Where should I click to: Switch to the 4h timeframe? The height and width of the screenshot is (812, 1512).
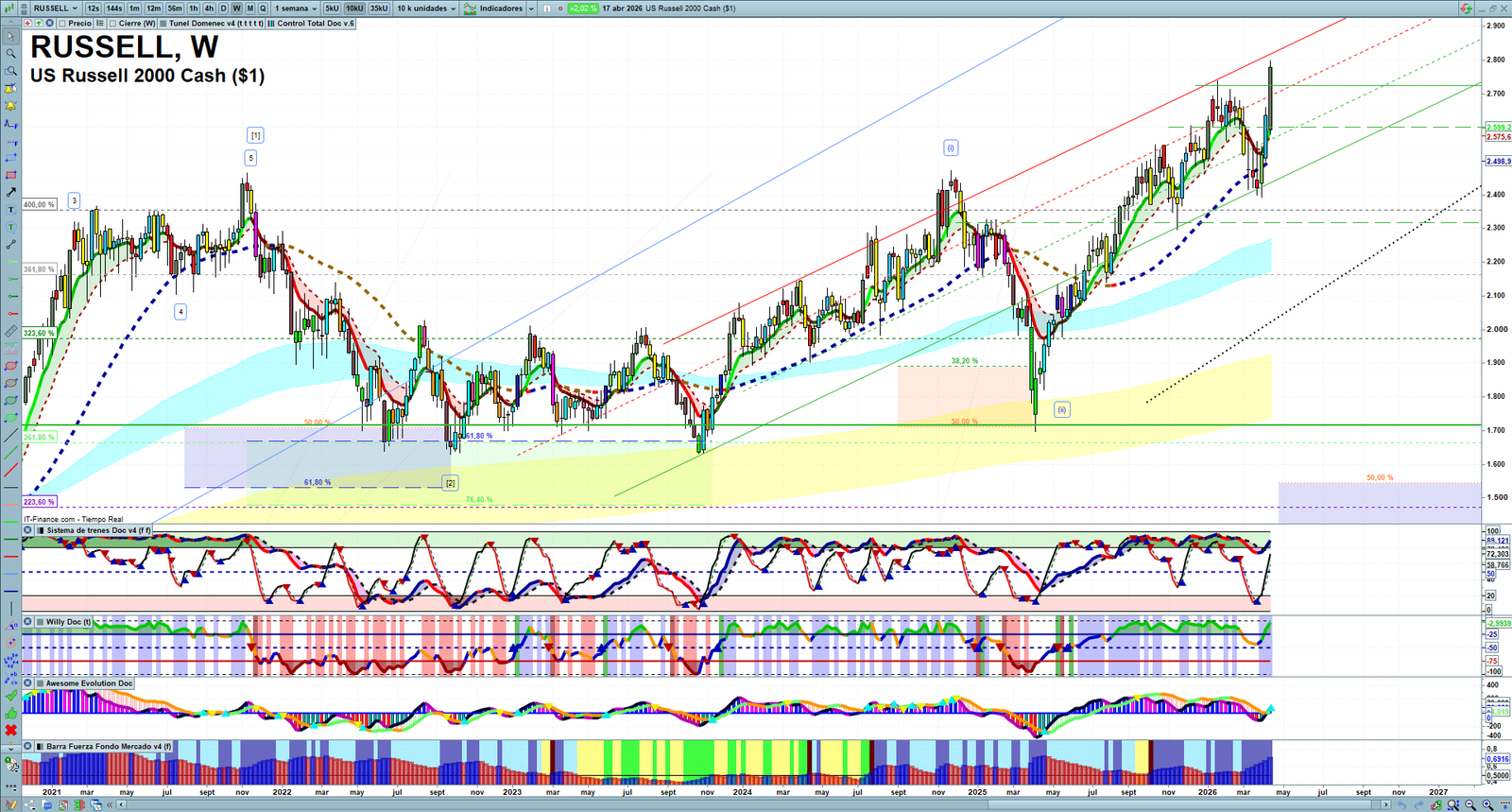(x=209, y=9)
